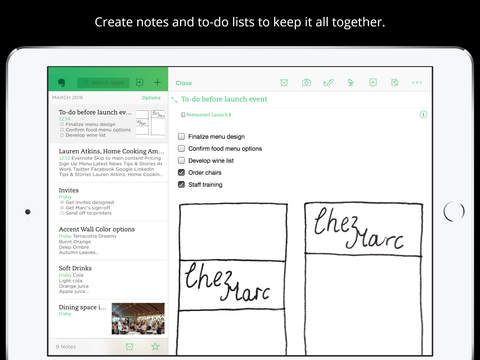Check the Develop wine list box
This screenshot has height=360, width=480.
pyautogui.click(x=181, y=160)
